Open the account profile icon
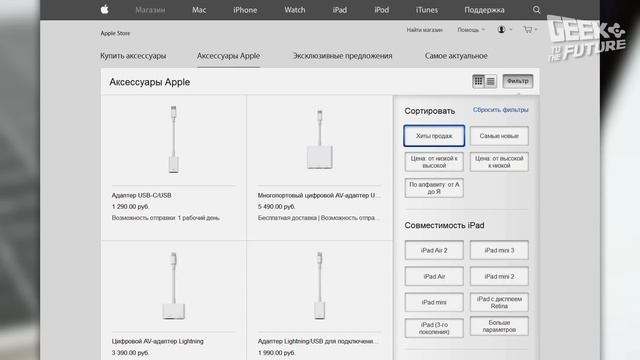The width and height of the screenshot is (640, 360). (501, 29)
